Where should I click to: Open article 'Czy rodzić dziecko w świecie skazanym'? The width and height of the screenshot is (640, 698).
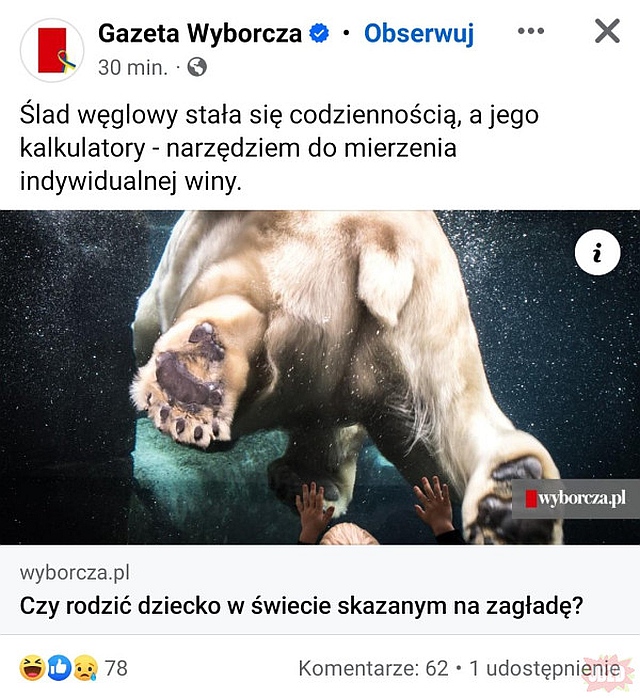(301, 606)
